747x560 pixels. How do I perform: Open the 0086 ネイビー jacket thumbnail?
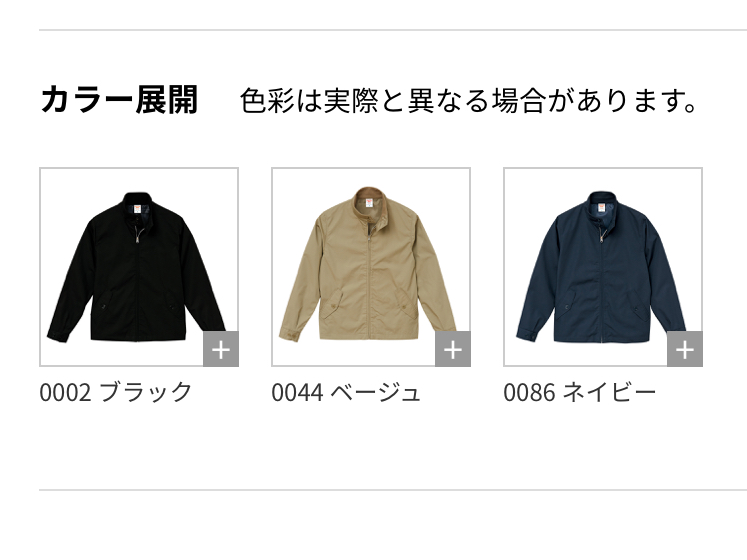(603, 267)
